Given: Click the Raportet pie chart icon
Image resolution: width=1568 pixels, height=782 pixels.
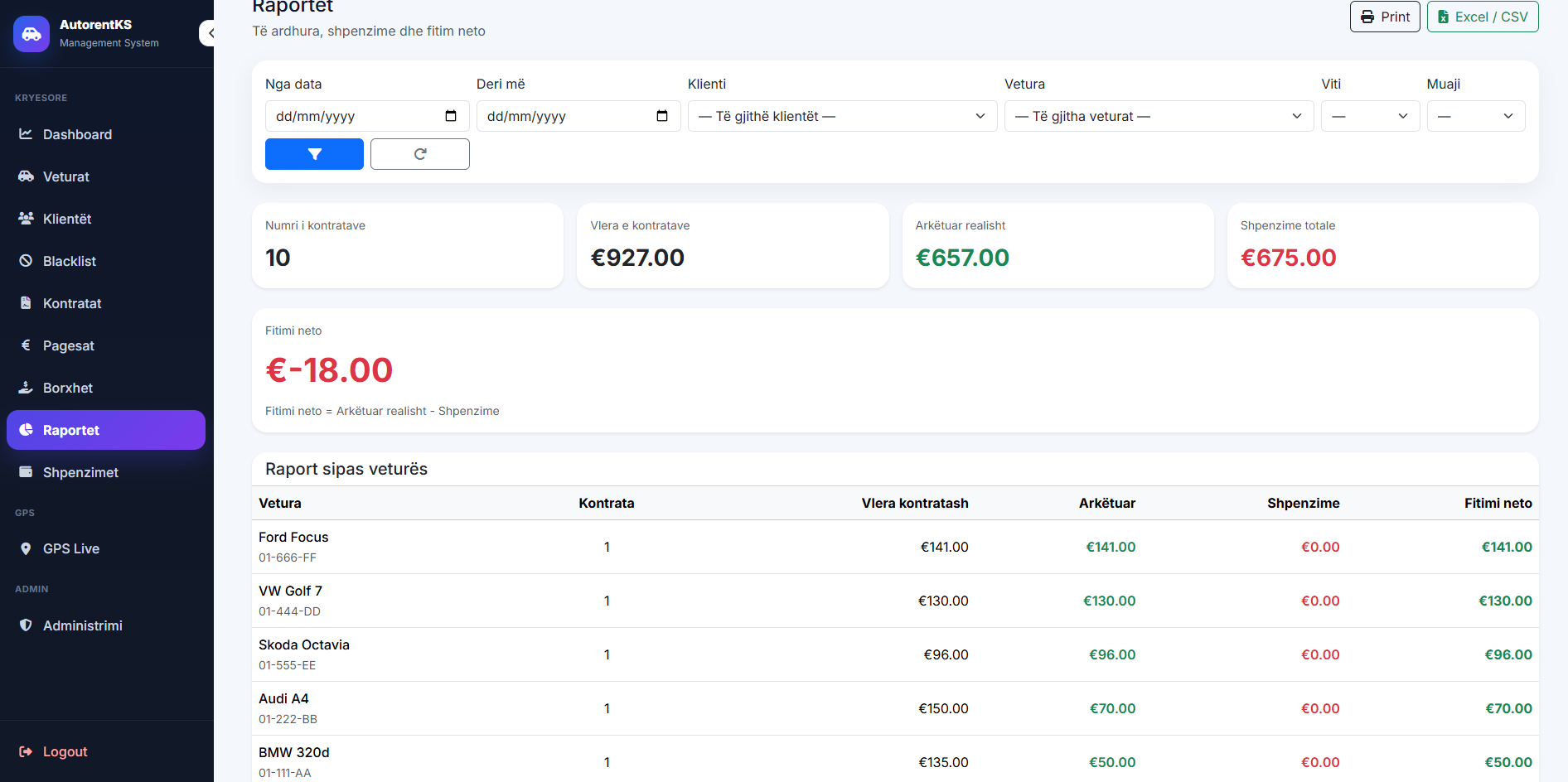Looking at the screenshot, I should (26, 430).
